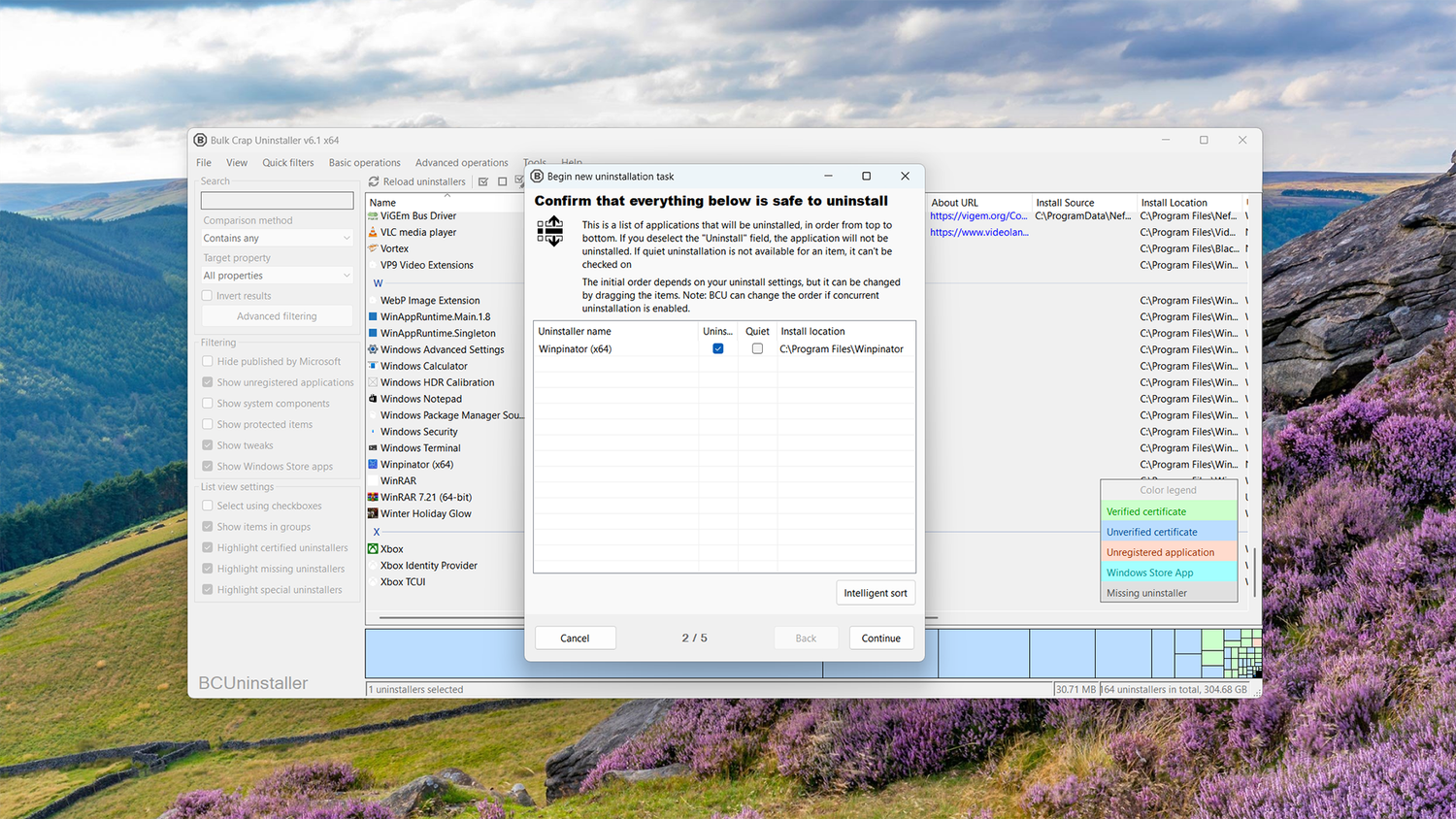
Task: Click the WinAppRuntime.Main.1.8 blue square icon
Action: pyautogui.click(x=373, y=316)
